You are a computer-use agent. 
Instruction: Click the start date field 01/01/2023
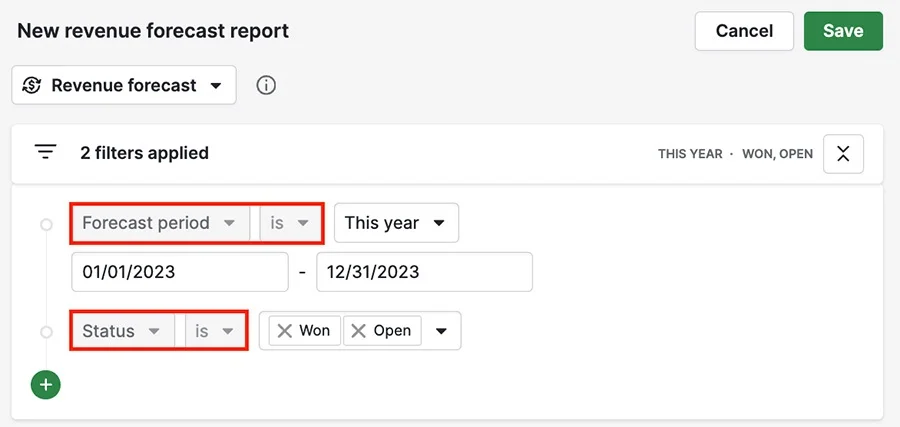click(x=180, y=272)
